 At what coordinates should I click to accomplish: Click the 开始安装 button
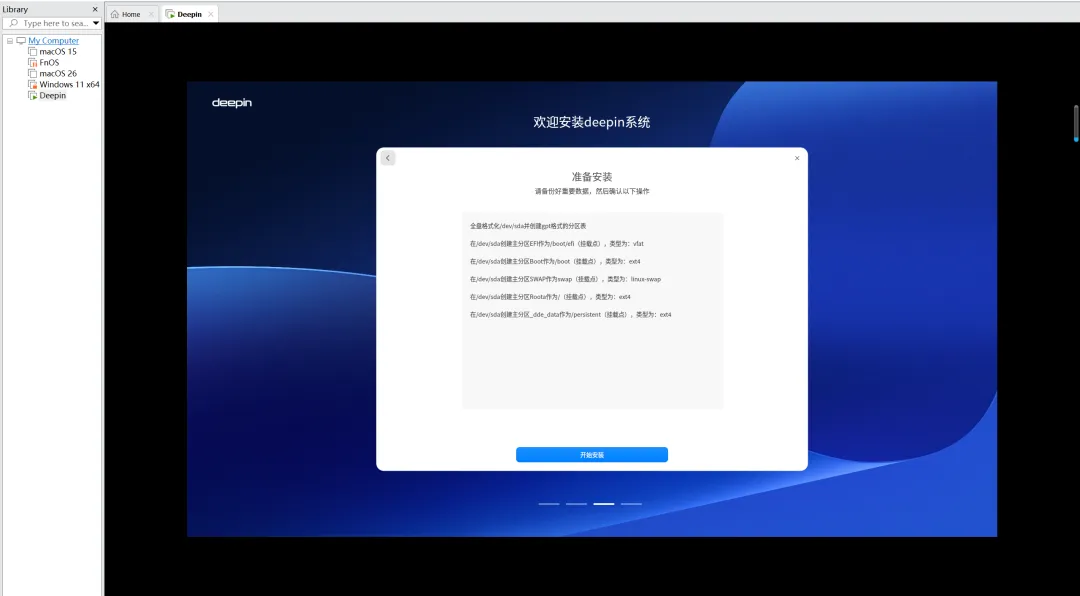coord(592,455)
